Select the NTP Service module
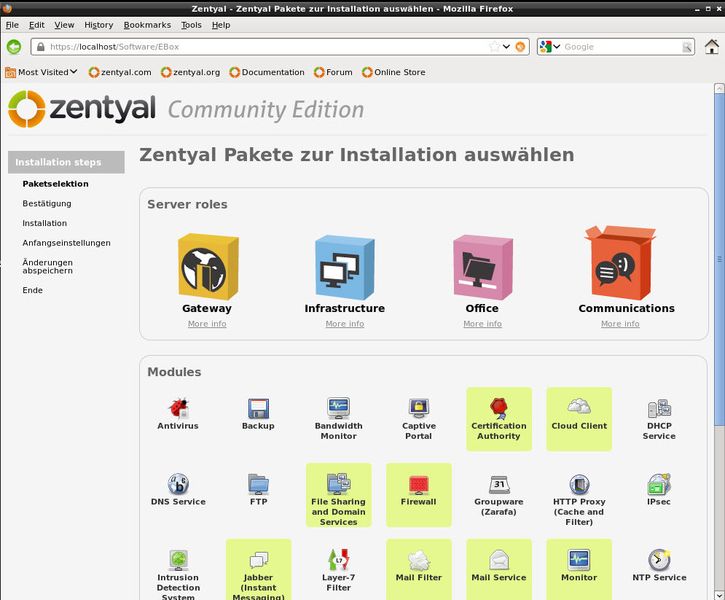Image resolution: width=725 pixels, height=600 pixels. [x=659, y=566]
